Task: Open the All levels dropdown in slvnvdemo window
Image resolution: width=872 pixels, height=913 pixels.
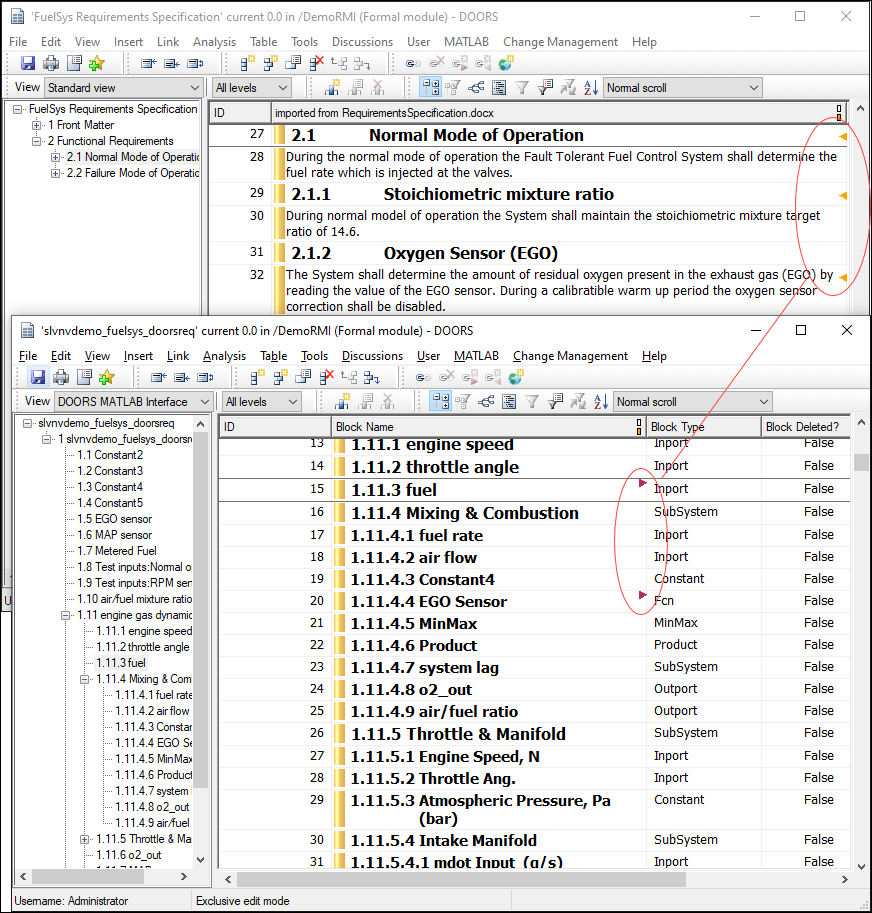Action: pyautogui.click(x=261, y=402)
